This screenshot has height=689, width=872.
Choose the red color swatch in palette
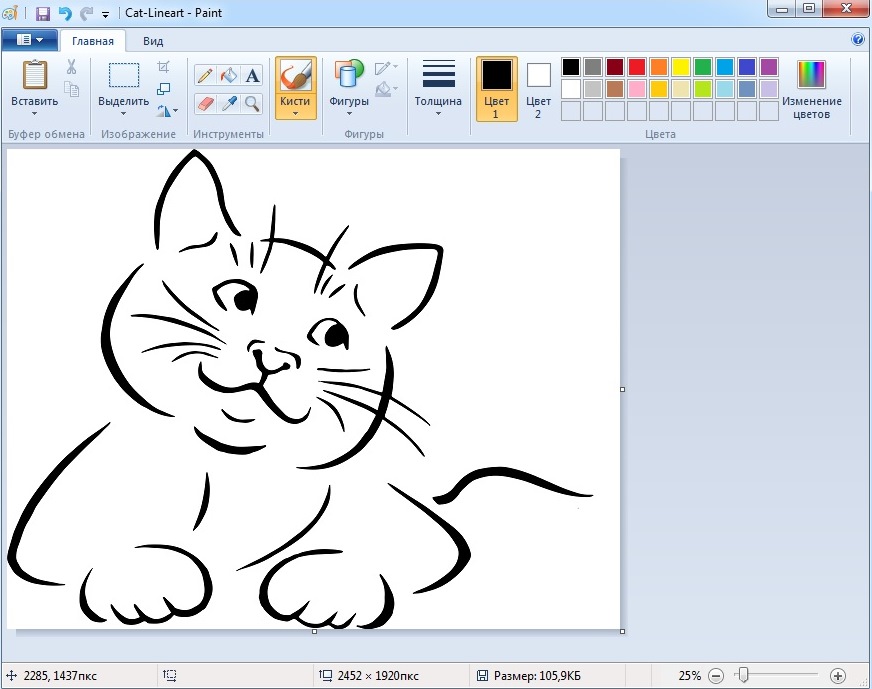click(636, 67)
